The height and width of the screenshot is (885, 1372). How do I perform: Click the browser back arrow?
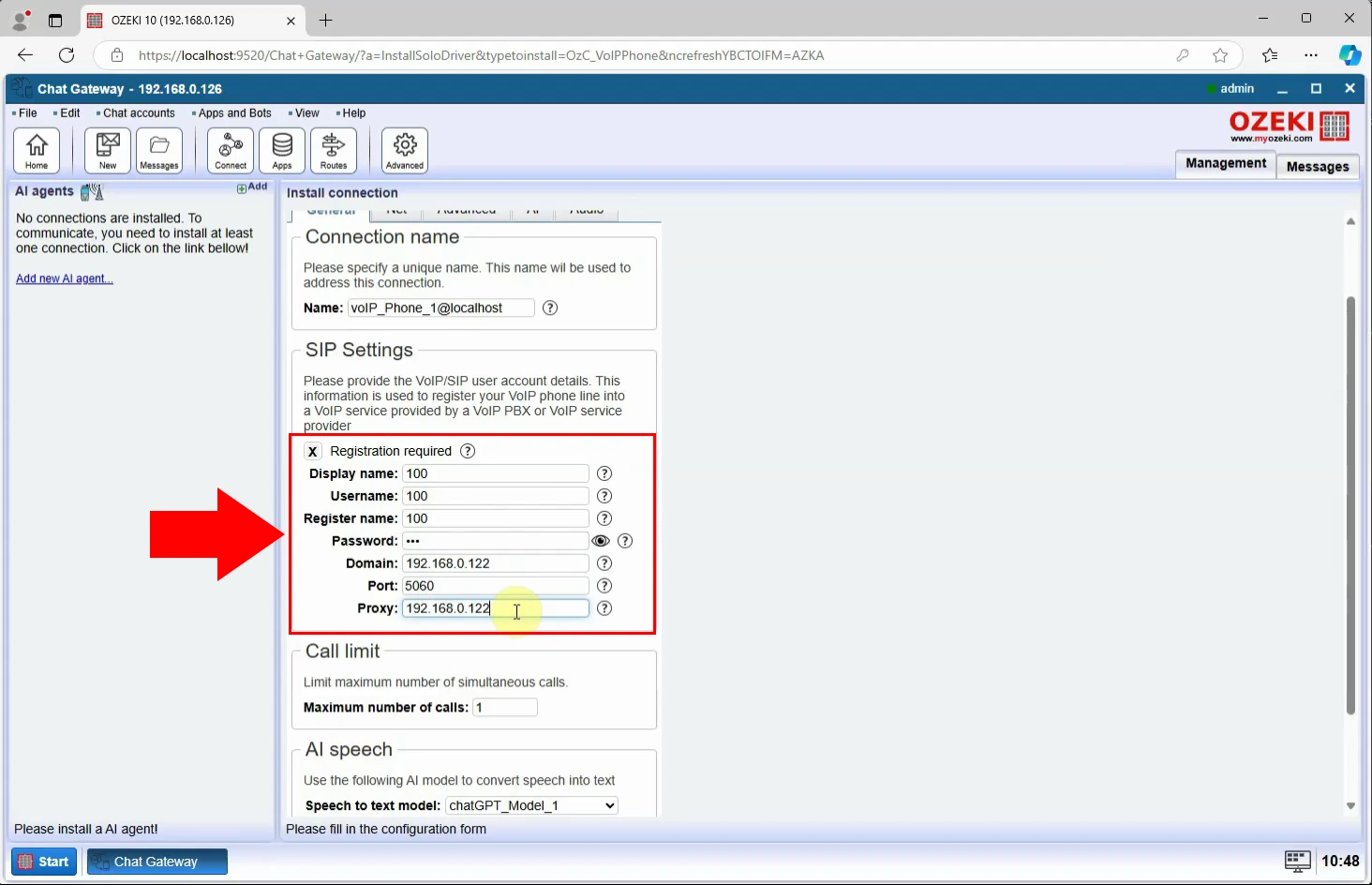(x=25, y=55)
